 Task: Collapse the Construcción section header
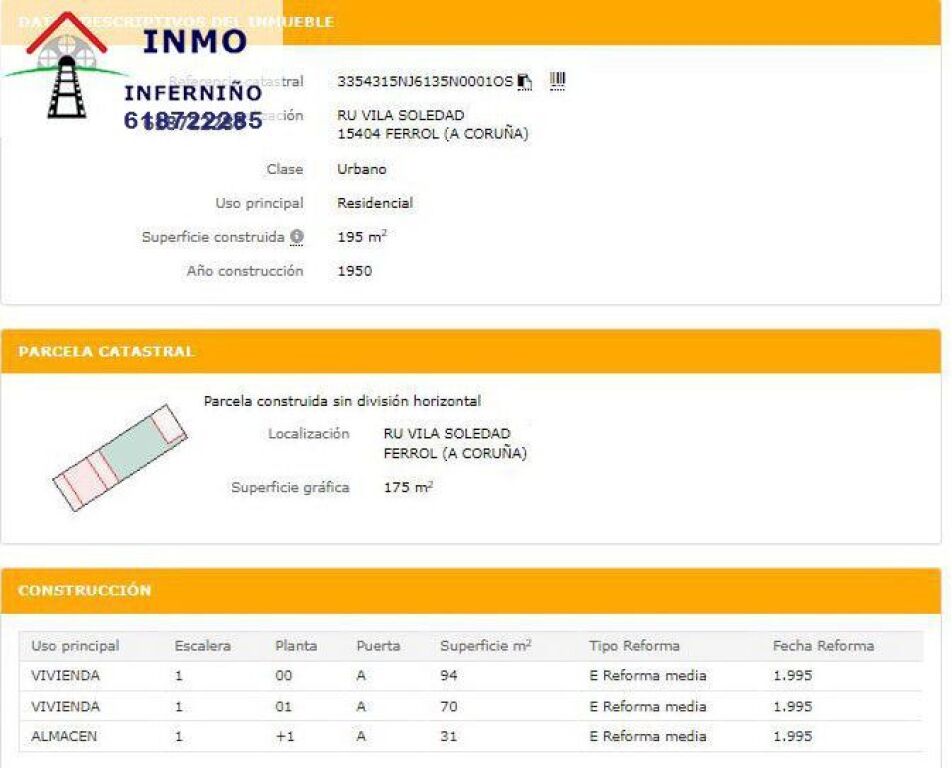85,590
